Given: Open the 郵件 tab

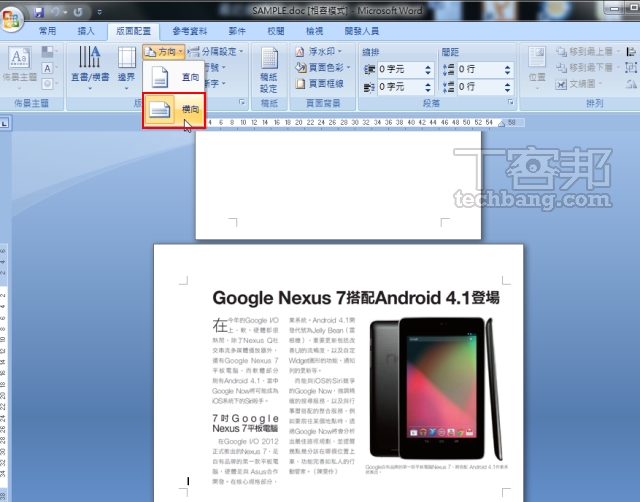Looking at the screenshot, I should coord(237,31).
